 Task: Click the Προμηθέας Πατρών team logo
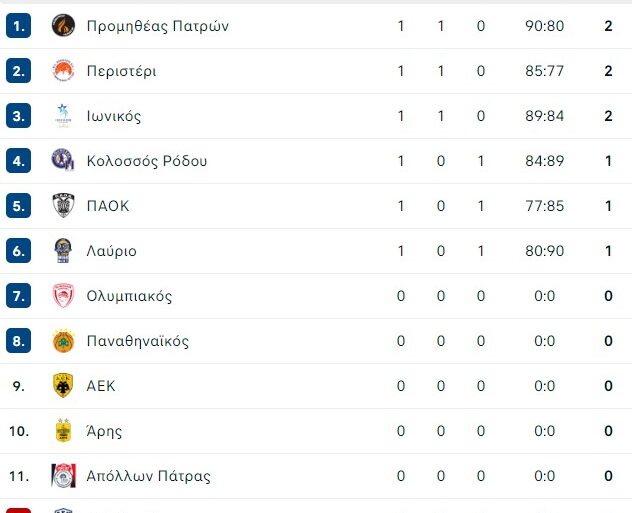63,26
